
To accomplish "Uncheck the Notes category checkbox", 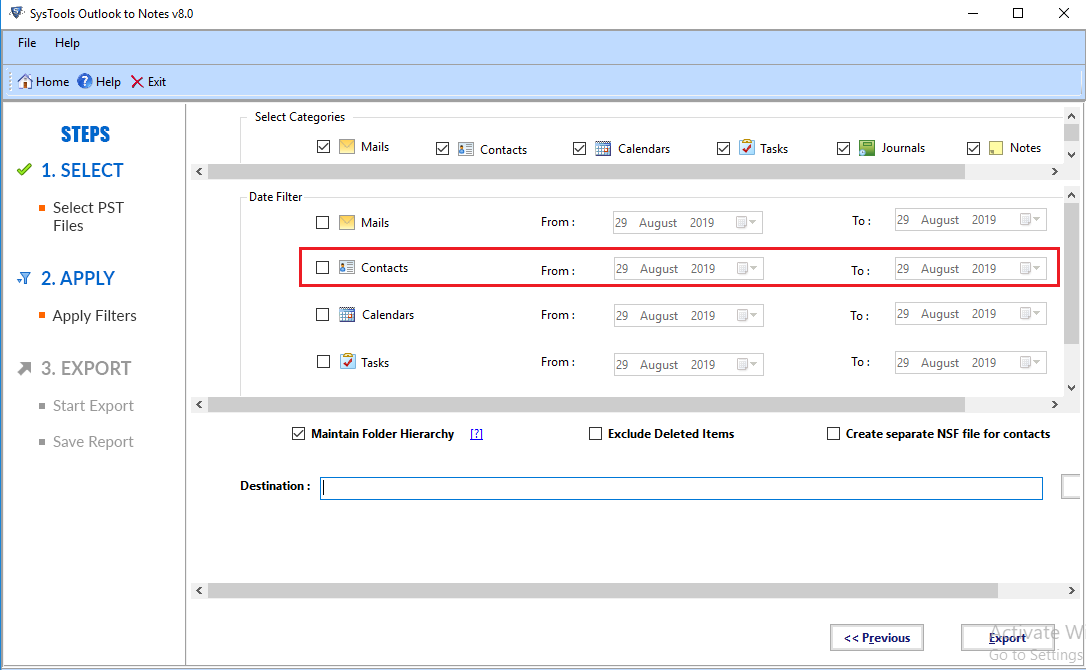I will (x=974, y=148).
